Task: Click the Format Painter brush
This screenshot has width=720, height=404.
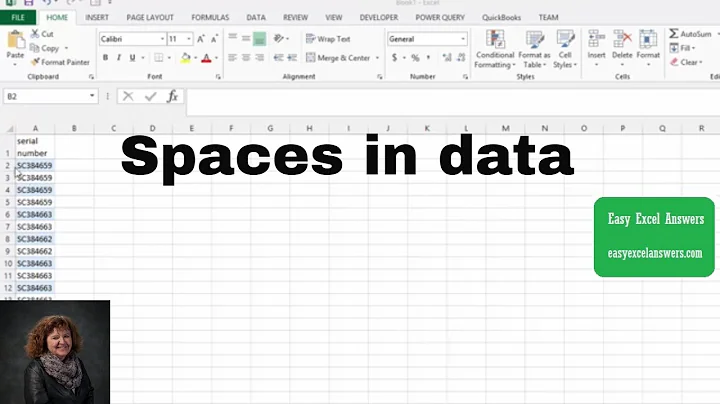Action: [35, 62]
